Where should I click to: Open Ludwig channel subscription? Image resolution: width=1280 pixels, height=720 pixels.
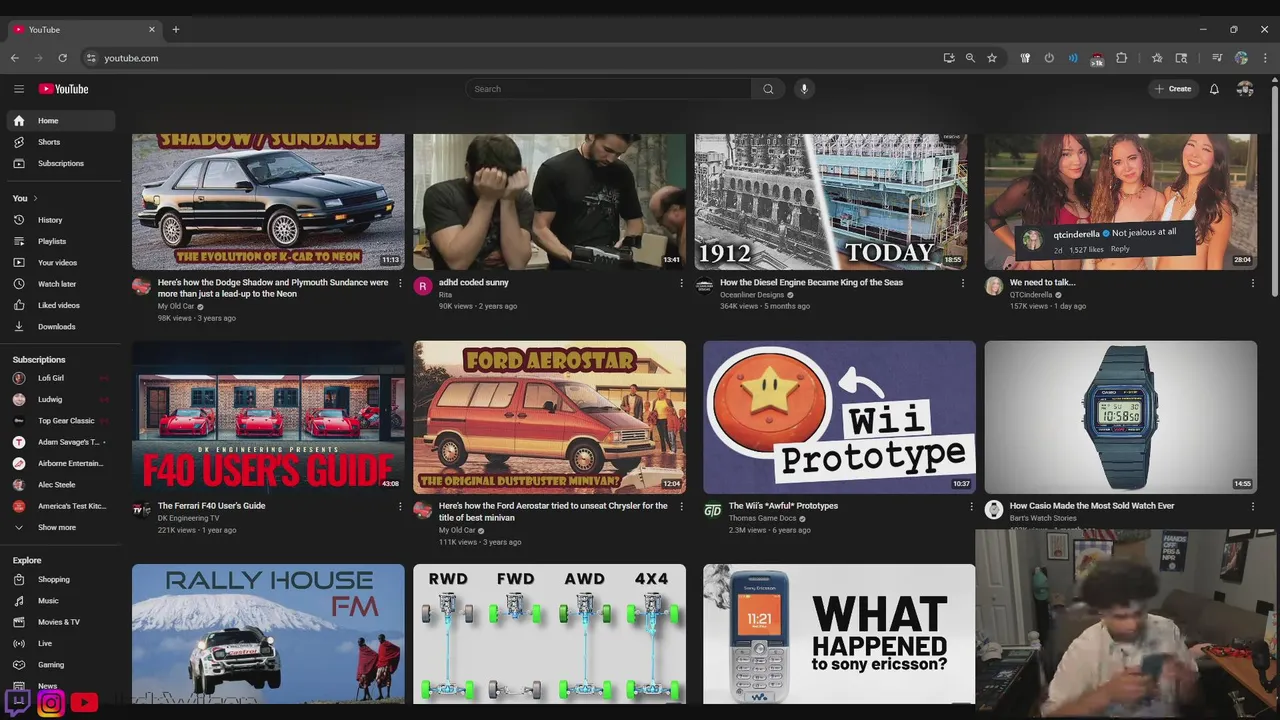tap(60, 399)
